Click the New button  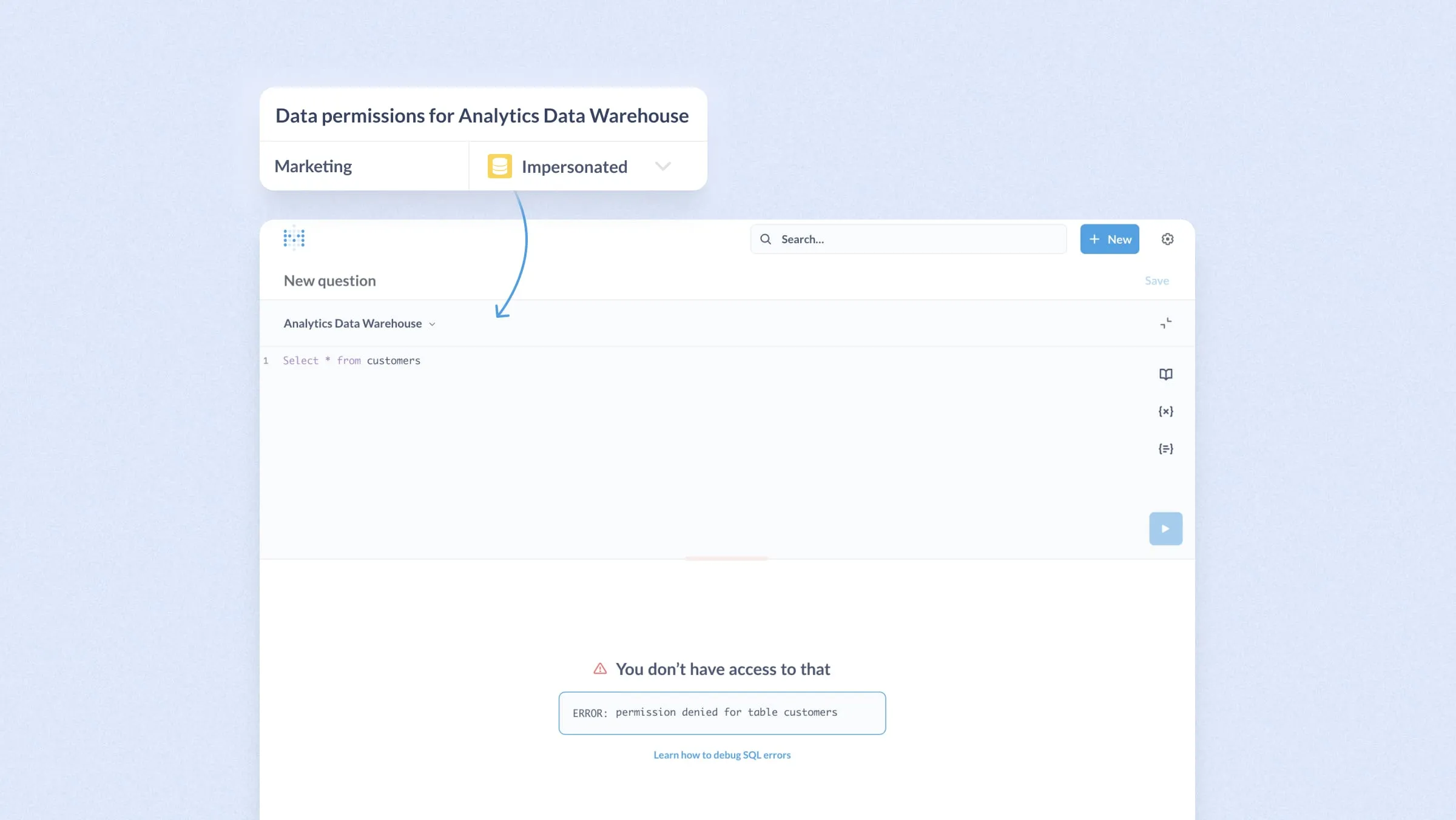(1110, 239)
